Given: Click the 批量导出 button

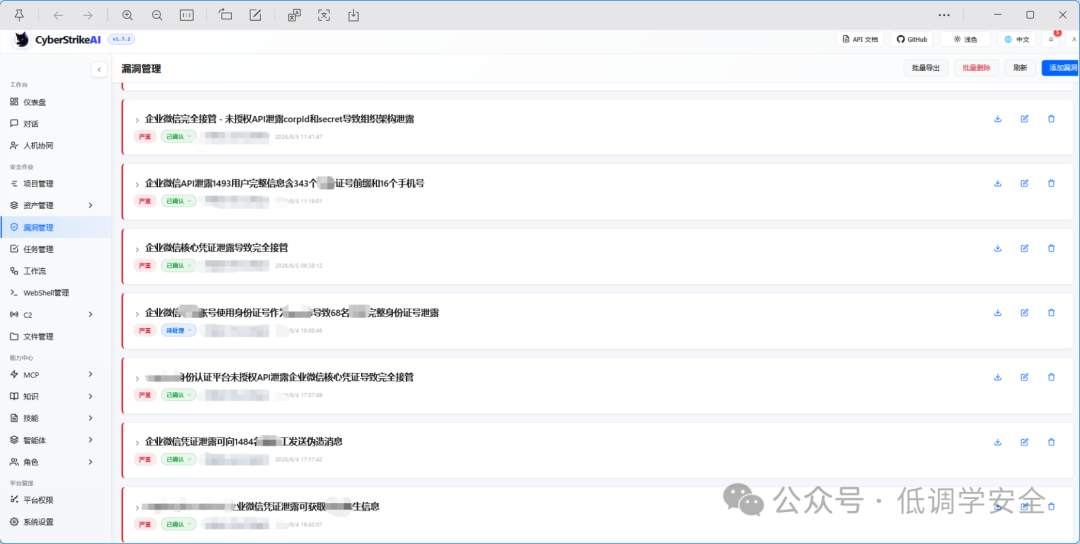Looking at the screenshot, I should 925,68.
